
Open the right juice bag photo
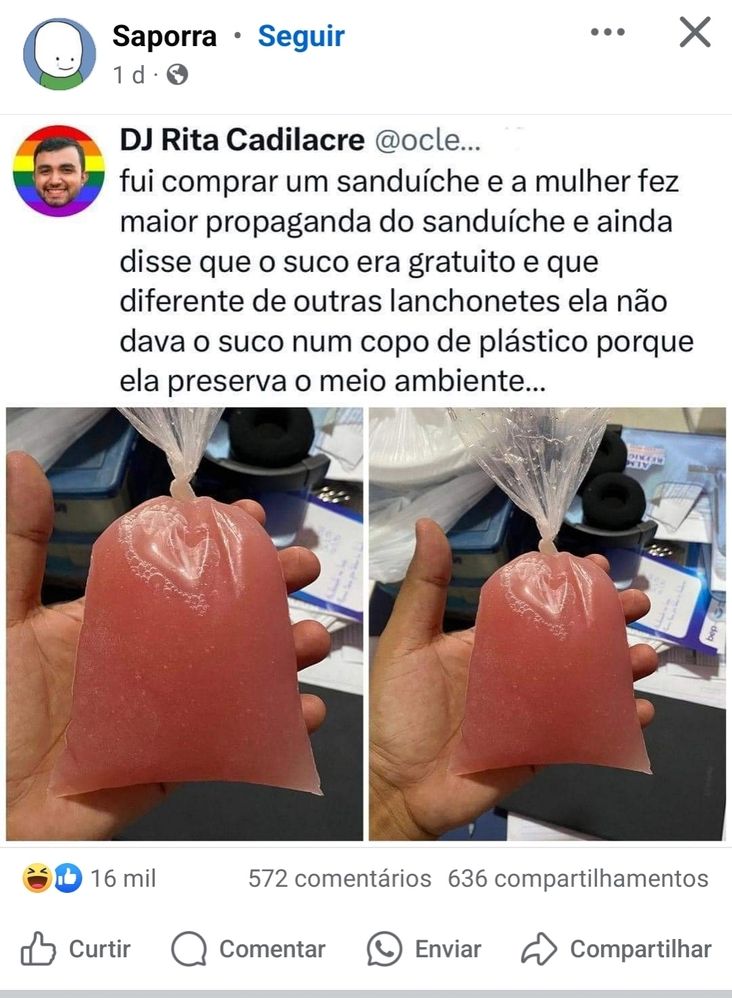[547, 624]
